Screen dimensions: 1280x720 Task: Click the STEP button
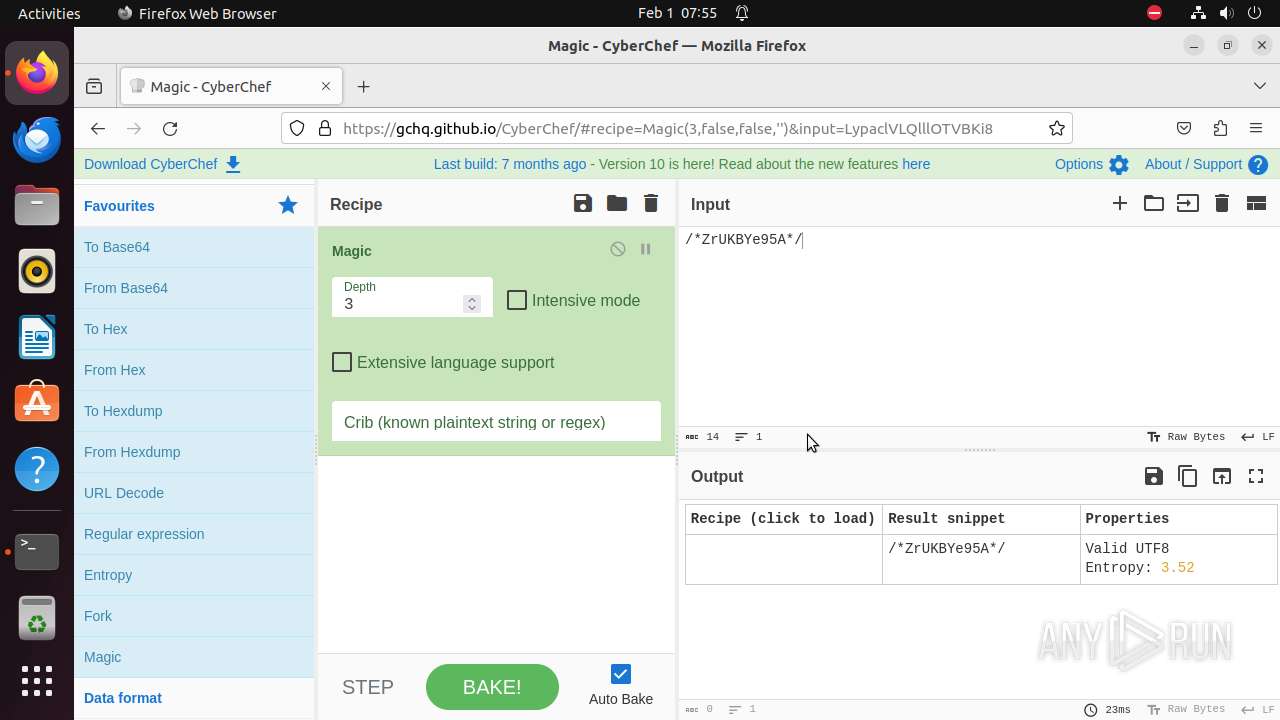(368, 687)
